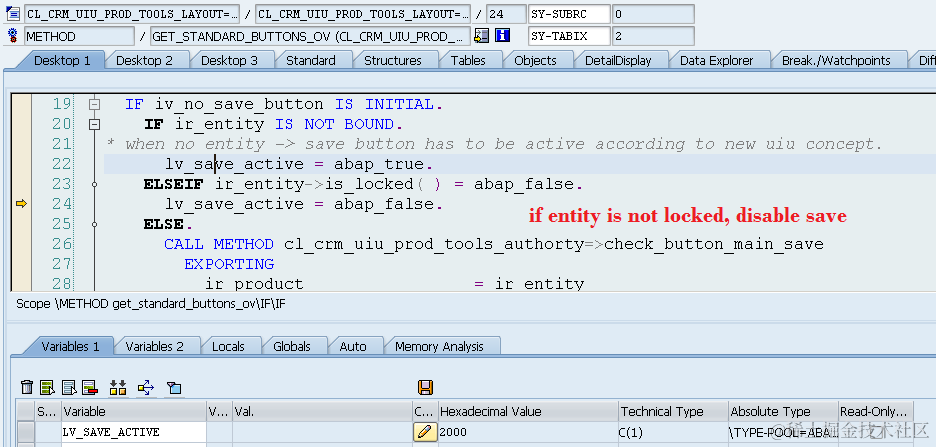Click the gray list icon after green one
This screenshot has width=936, height=447.
click(x=69, y=387)
